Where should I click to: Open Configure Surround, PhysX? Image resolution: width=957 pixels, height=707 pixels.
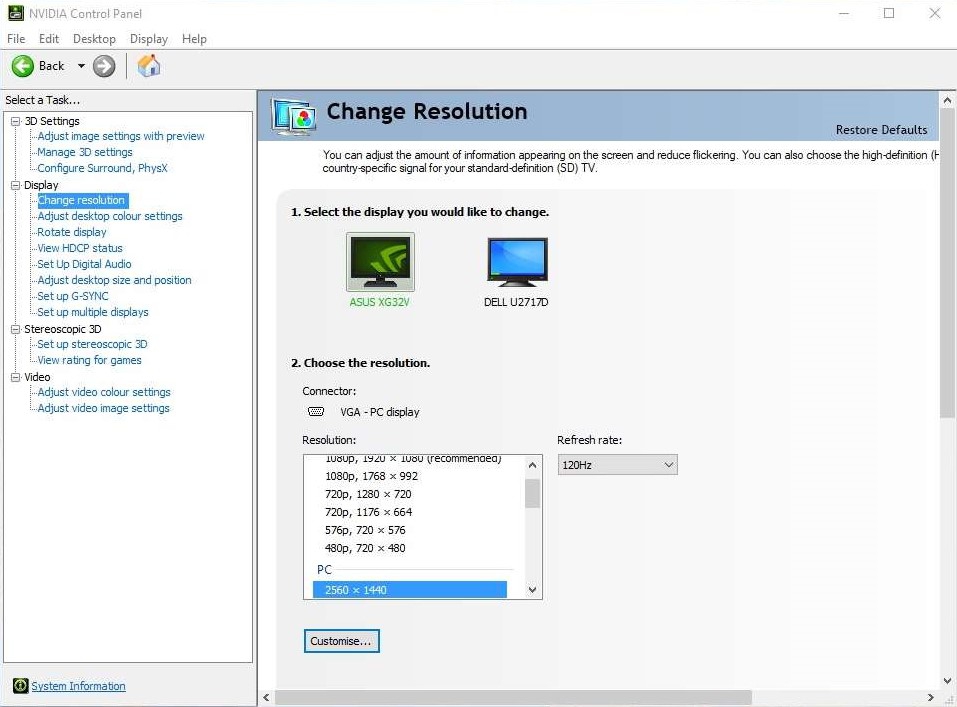pos(103,168)
